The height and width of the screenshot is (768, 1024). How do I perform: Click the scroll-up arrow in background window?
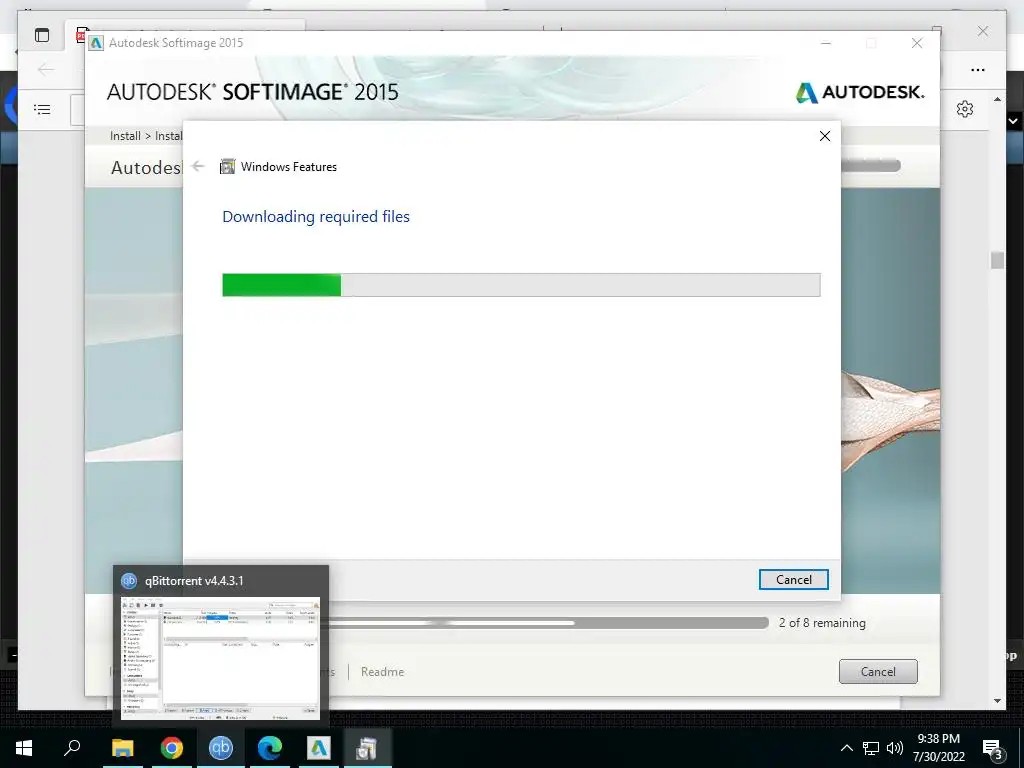pyautogui.click(x=997, y=99)
